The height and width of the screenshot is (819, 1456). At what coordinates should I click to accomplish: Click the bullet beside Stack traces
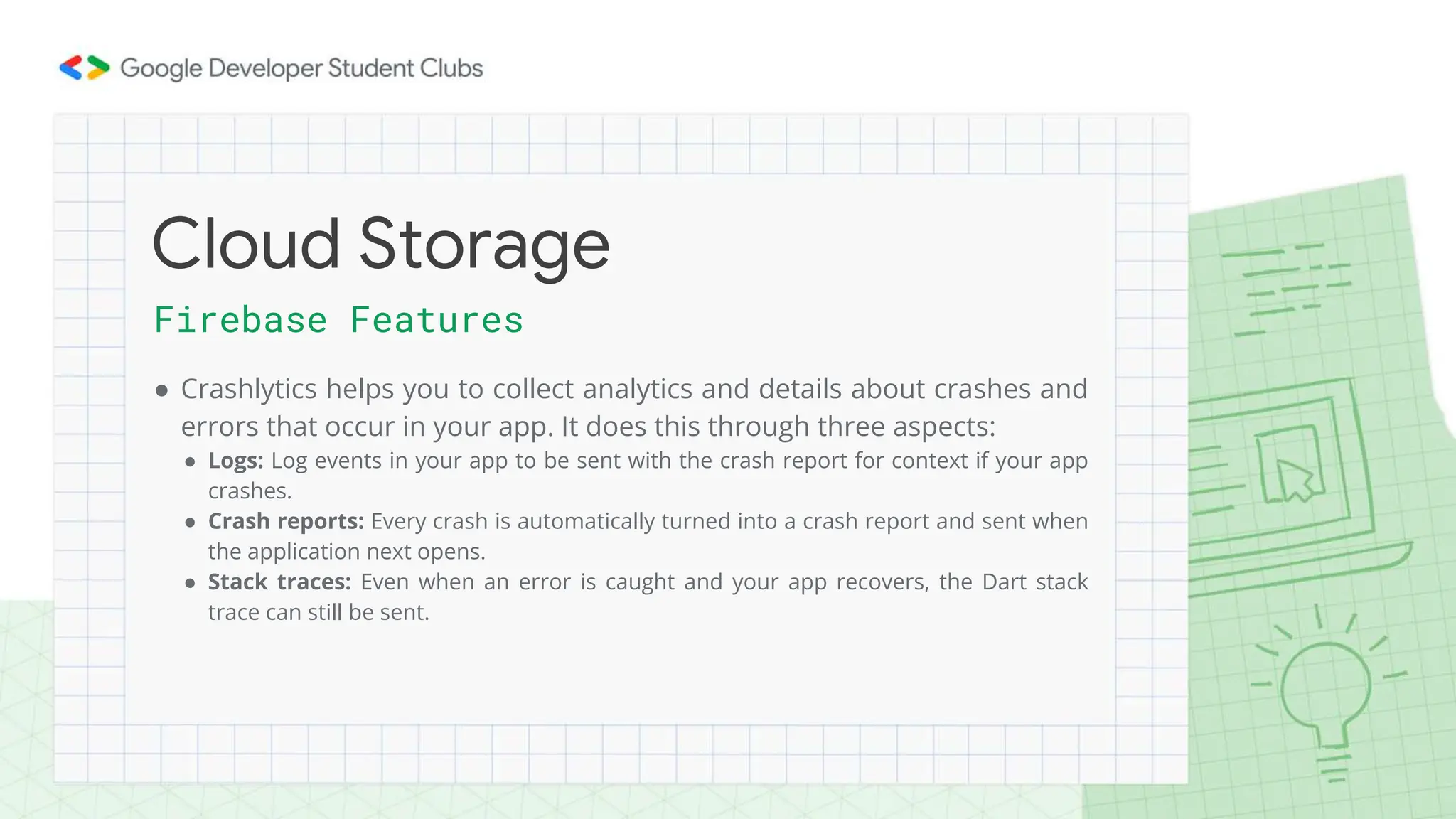click(x=190, y=584)
